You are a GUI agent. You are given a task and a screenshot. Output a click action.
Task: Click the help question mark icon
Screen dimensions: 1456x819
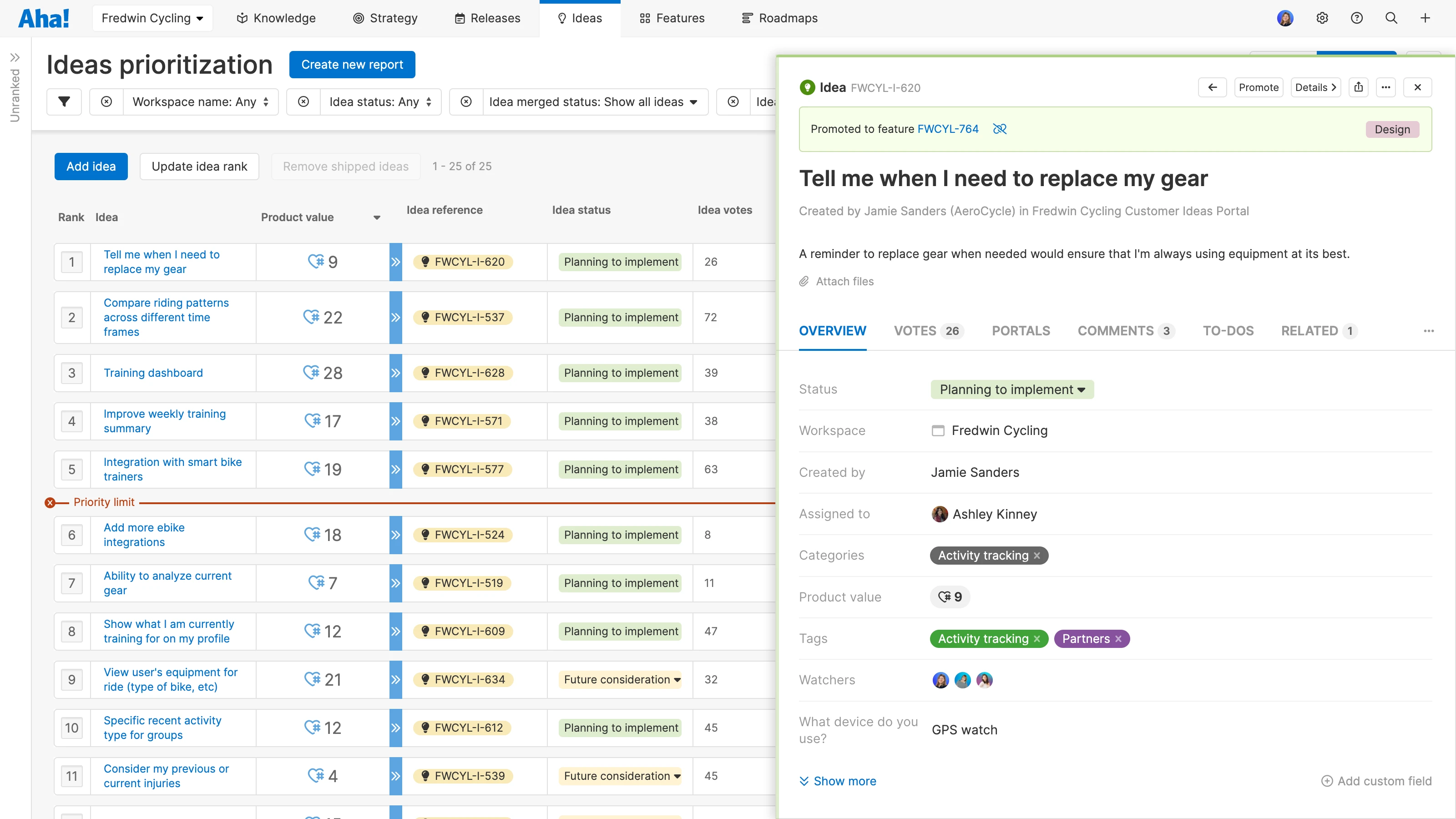[x=1356, y=18]
